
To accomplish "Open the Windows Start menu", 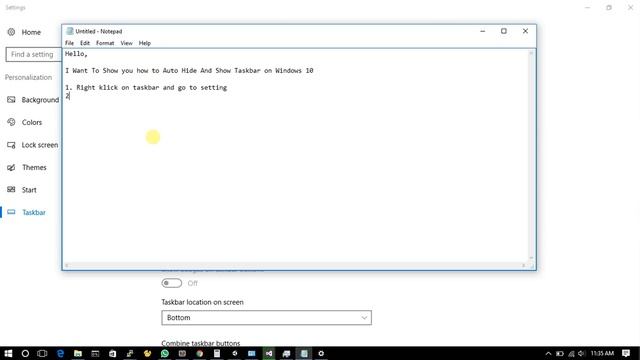I will click(8, 353).
